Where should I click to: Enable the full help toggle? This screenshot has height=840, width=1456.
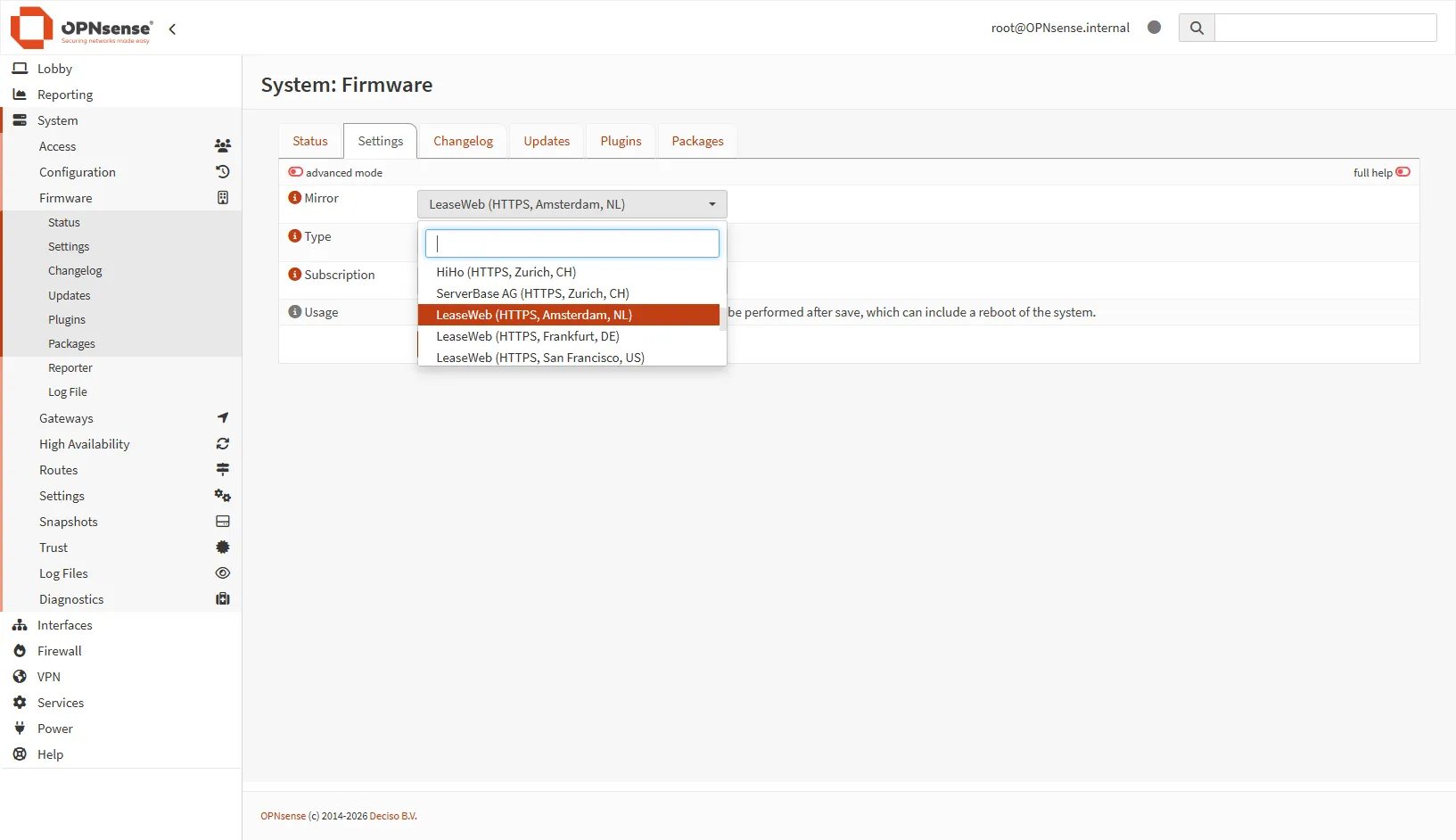pos(1403,172)
